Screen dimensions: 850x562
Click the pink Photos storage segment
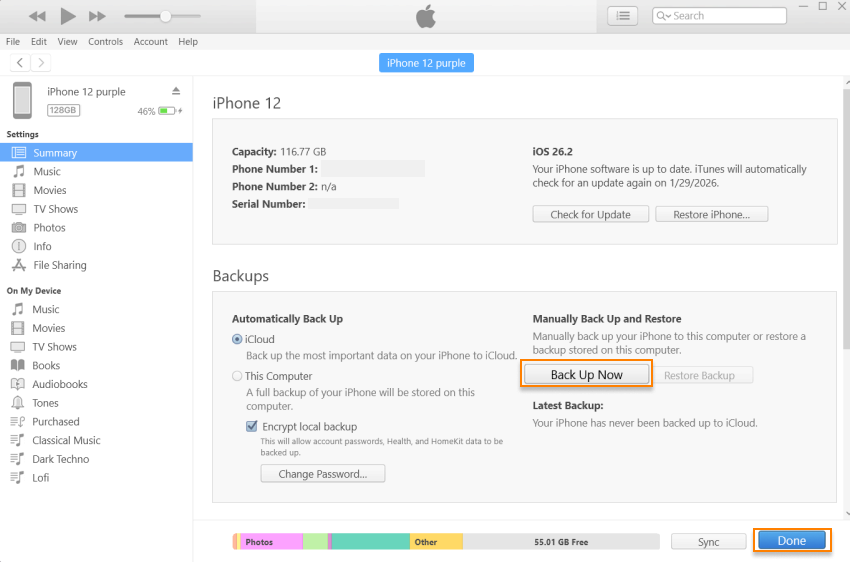pos(271,541)
